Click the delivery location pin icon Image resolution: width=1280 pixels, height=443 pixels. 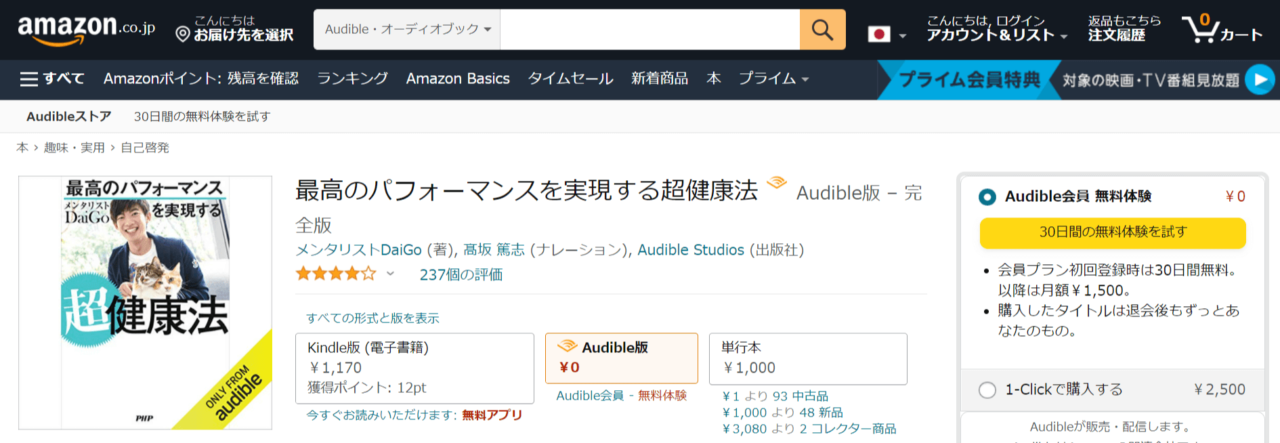pos(182,35)
